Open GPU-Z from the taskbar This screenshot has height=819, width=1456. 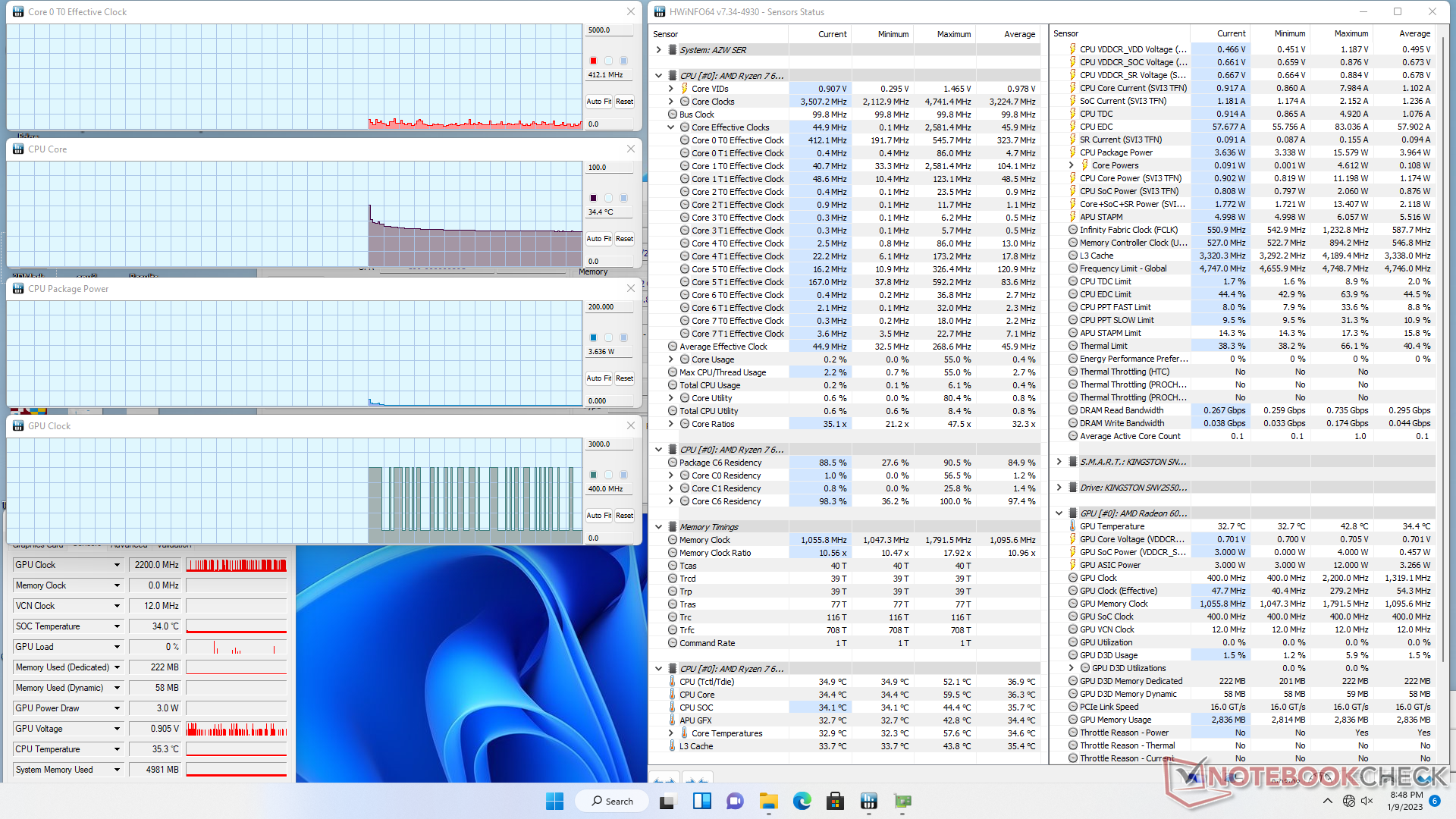(902, 801)
